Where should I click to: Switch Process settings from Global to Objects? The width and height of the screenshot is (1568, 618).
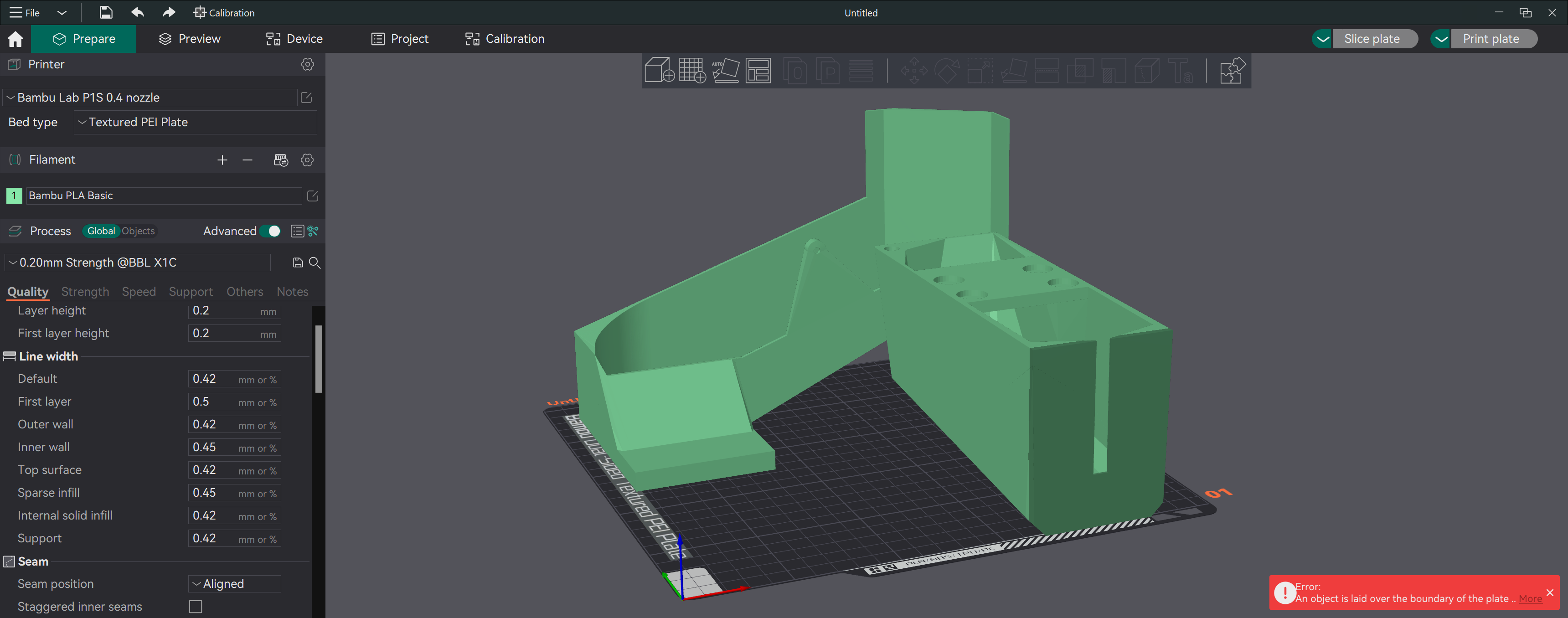[x=138, y=232]
